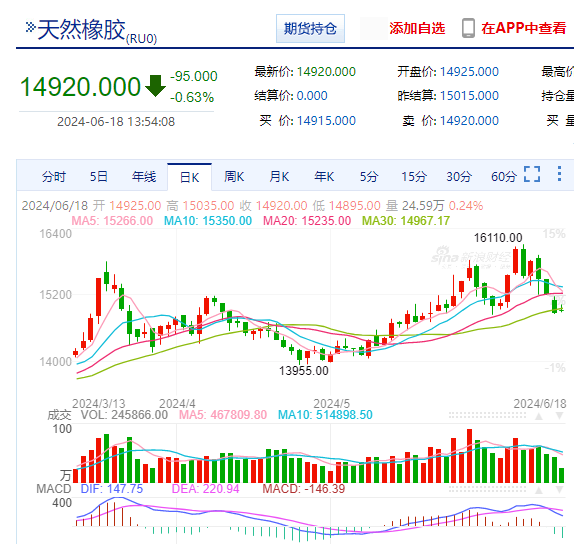The image size is (574, 544).
Task: Click the 添加自选 link
Action: tap(417, 28)
